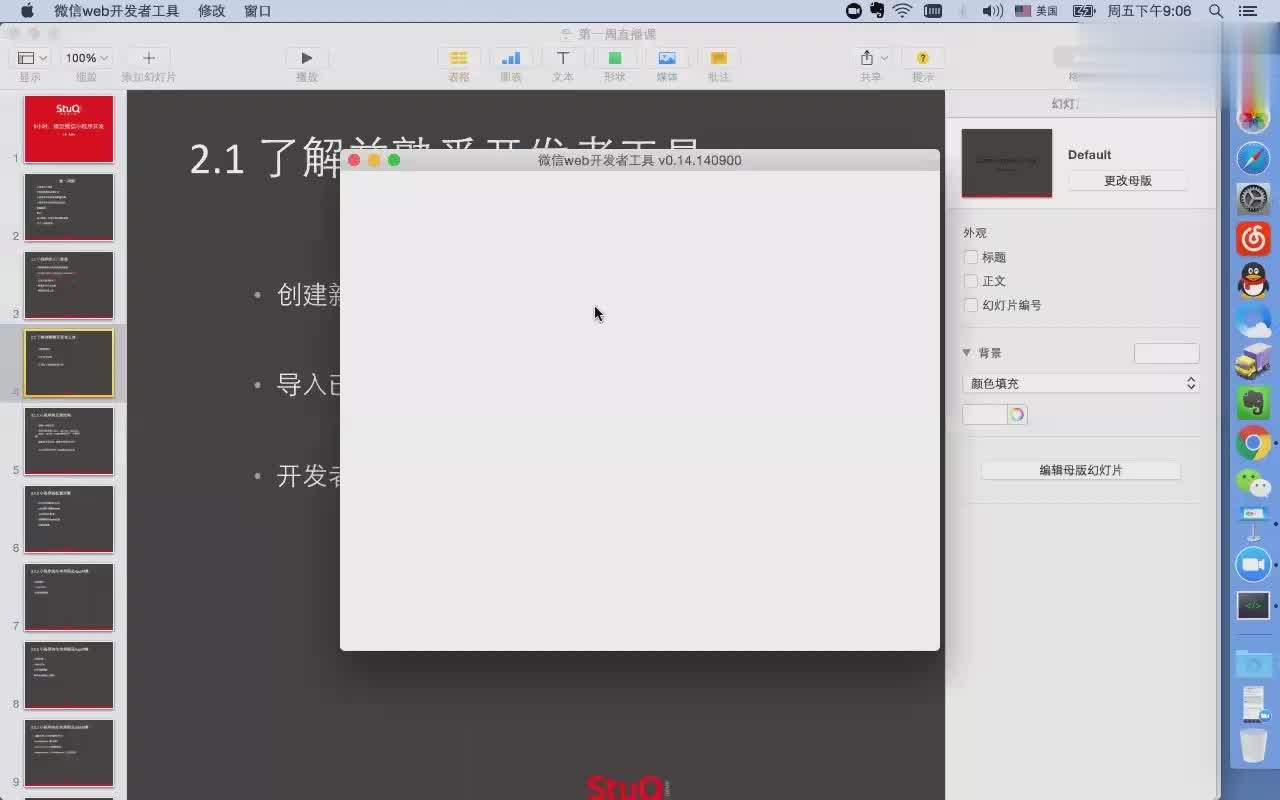Add a new slide in Keynote
Screen dimensions: 1280x800
point(149,58)
